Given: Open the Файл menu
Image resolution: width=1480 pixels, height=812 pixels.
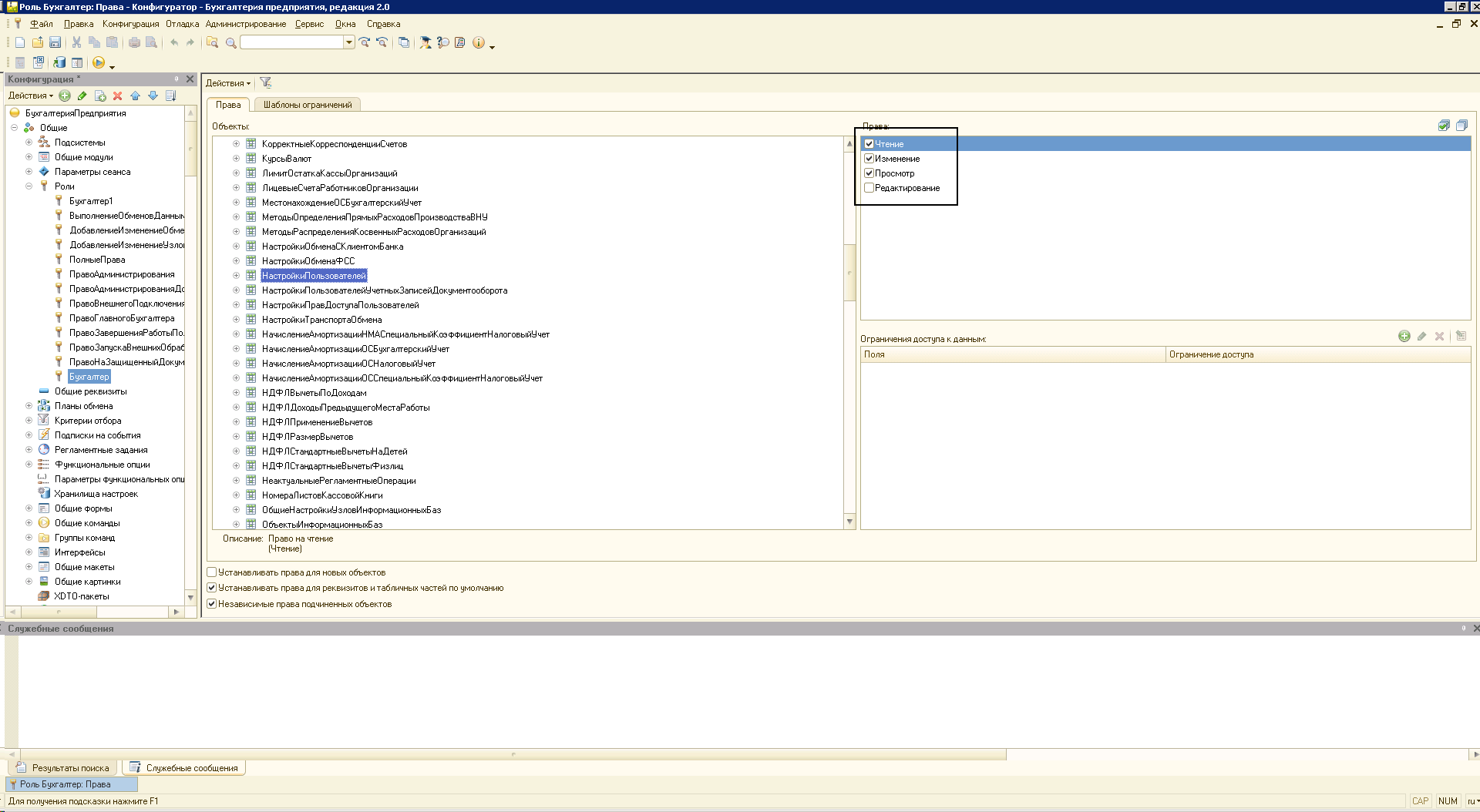Looking at the screenshot, I should coord(42,24).
